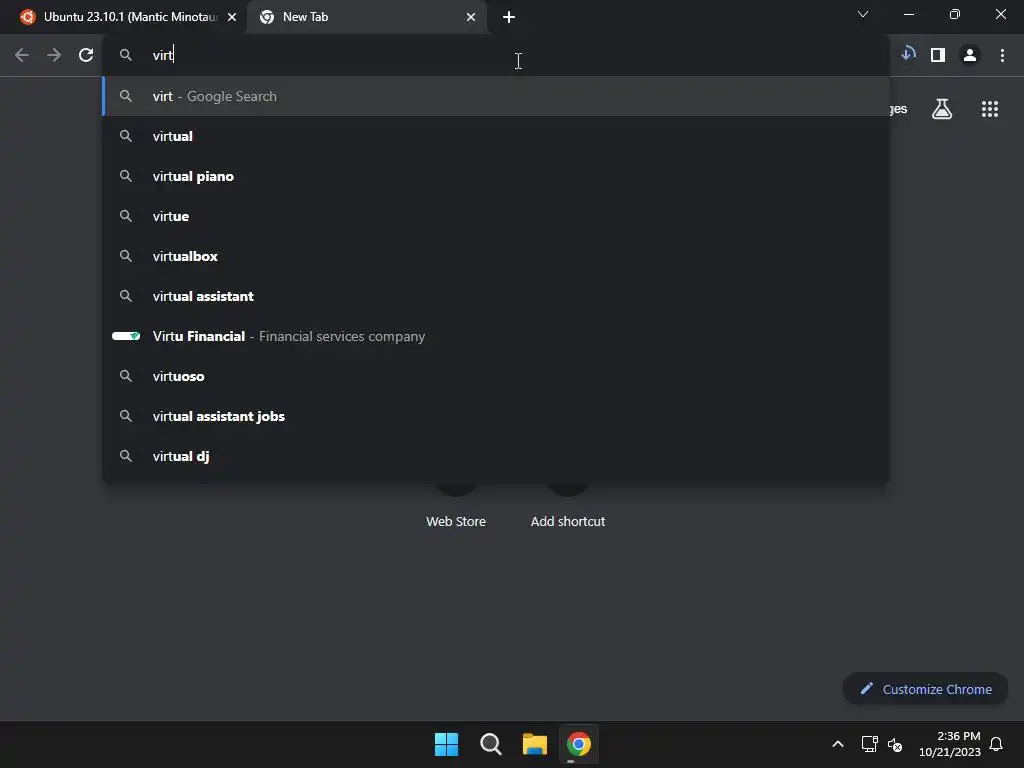
Task: Select 'virtual assistant' suggestion
Action: coord(496,296)
